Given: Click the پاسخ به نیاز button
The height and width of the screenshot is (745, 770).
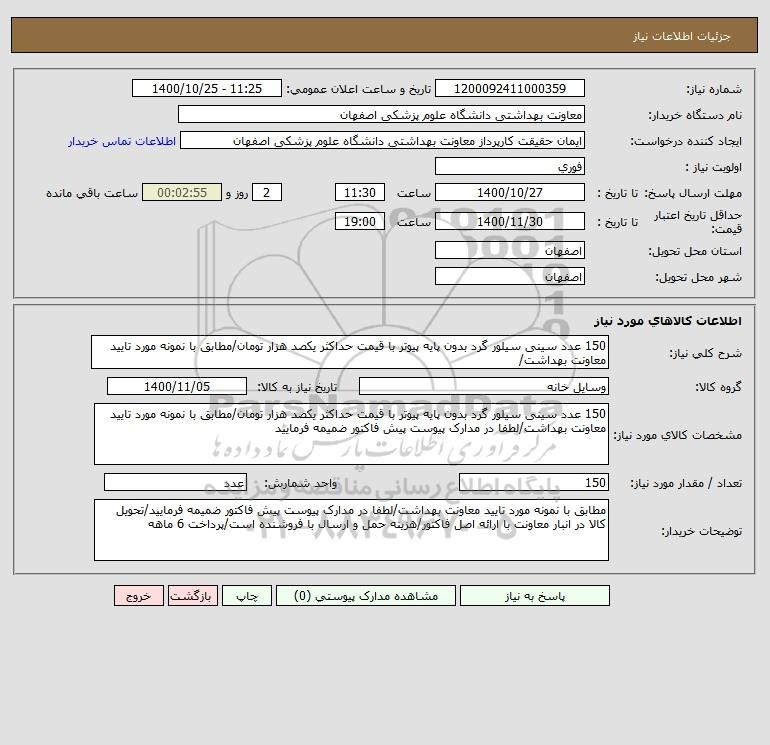Looking at the screenshot, I should 535,596.
